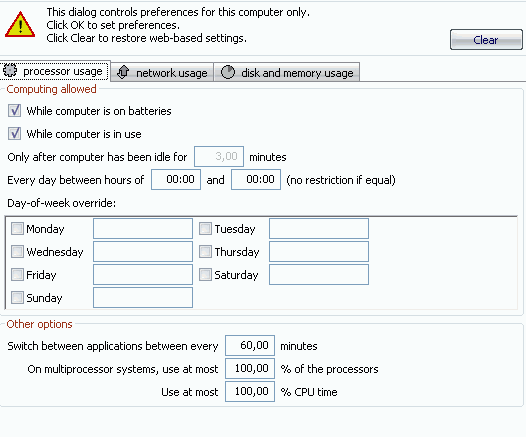Click the Wednesday time range field
This screenshot has width=526, height=437.
point(143,252)
